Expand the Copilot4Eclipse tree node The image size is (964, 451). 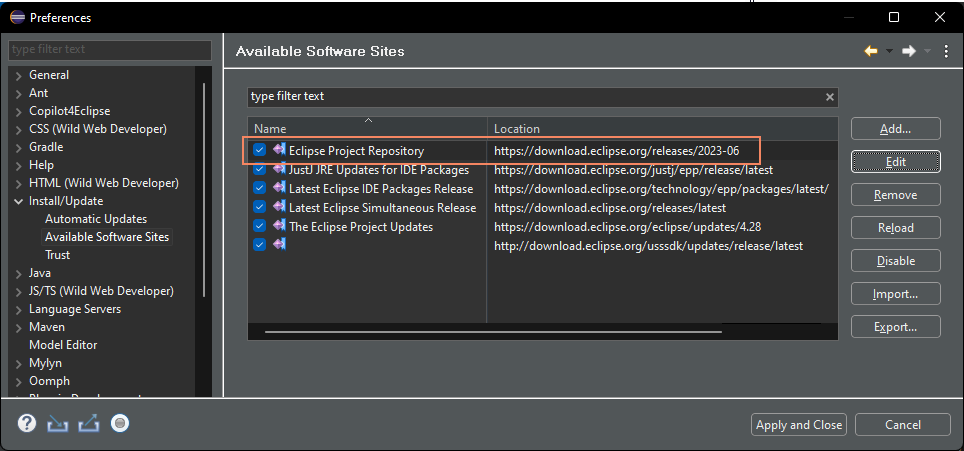point(18,112)
